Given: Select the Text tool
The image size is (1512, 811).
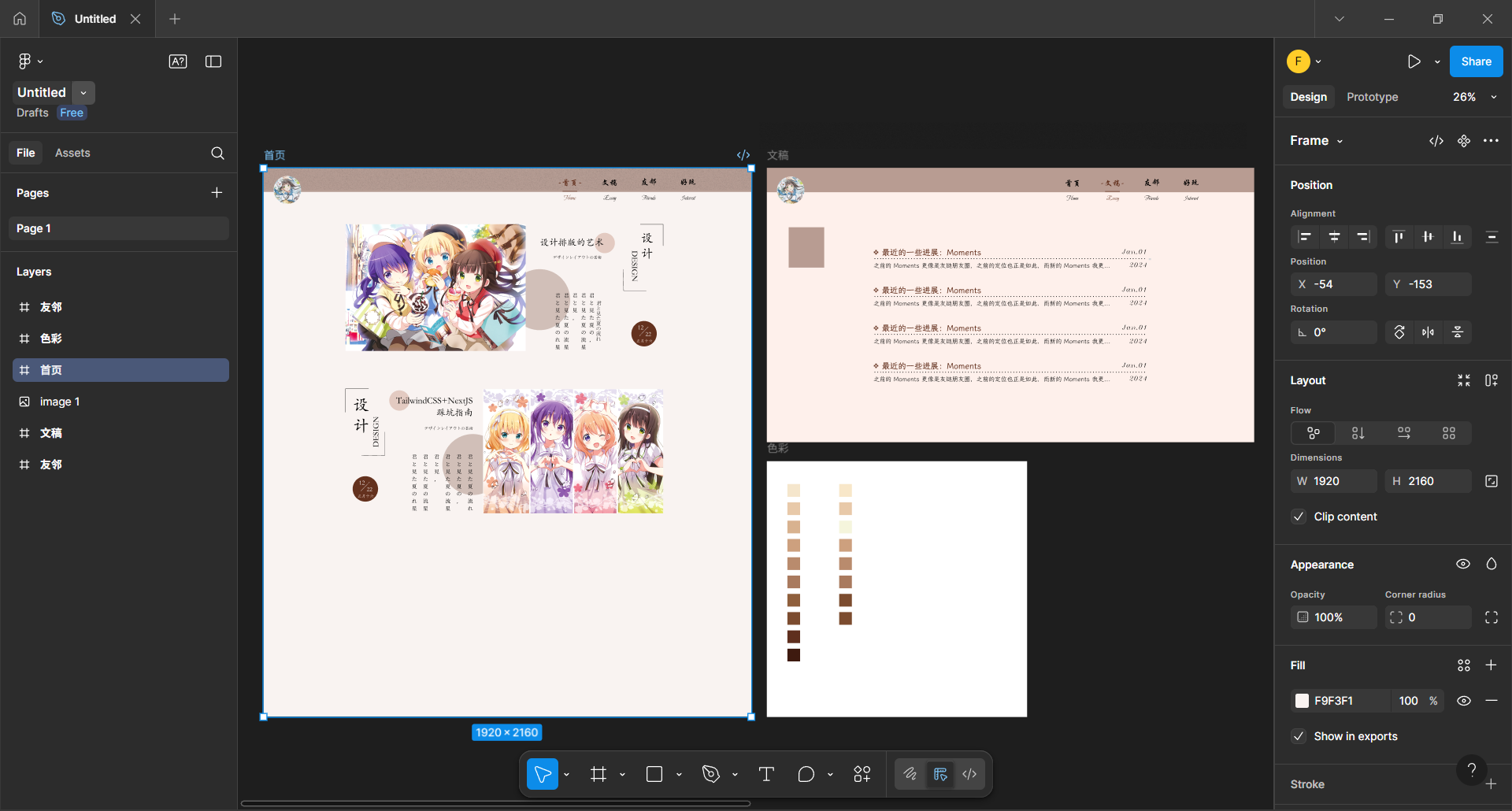Looking at the screenshot, I should pos(766,775).
